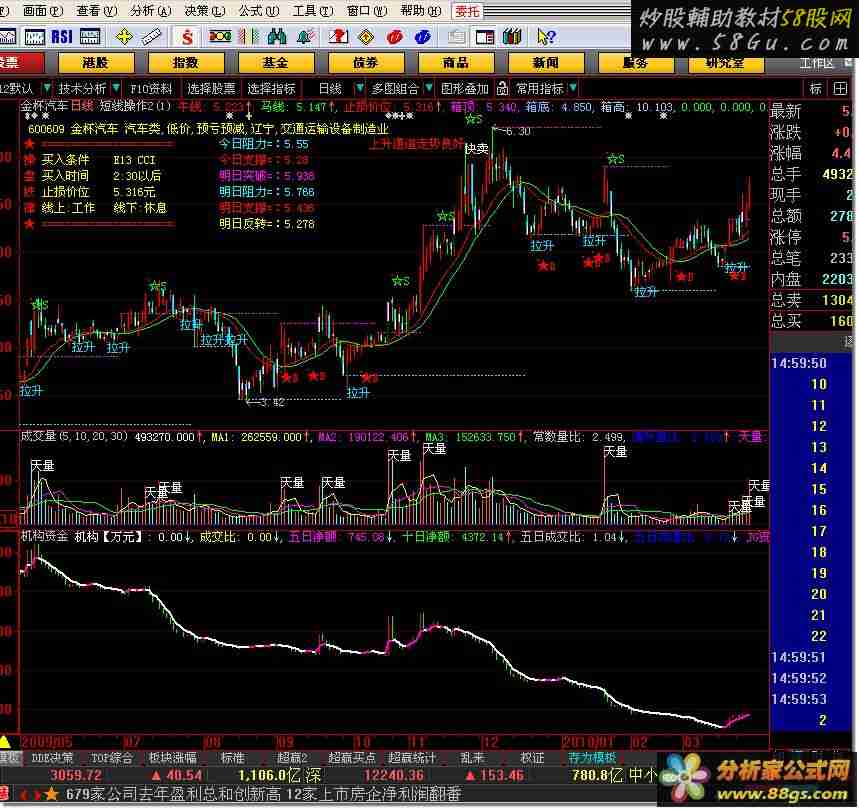
Task: Open the 决策(L) menu
Action: pyautogui.click(x=204, y=10)
